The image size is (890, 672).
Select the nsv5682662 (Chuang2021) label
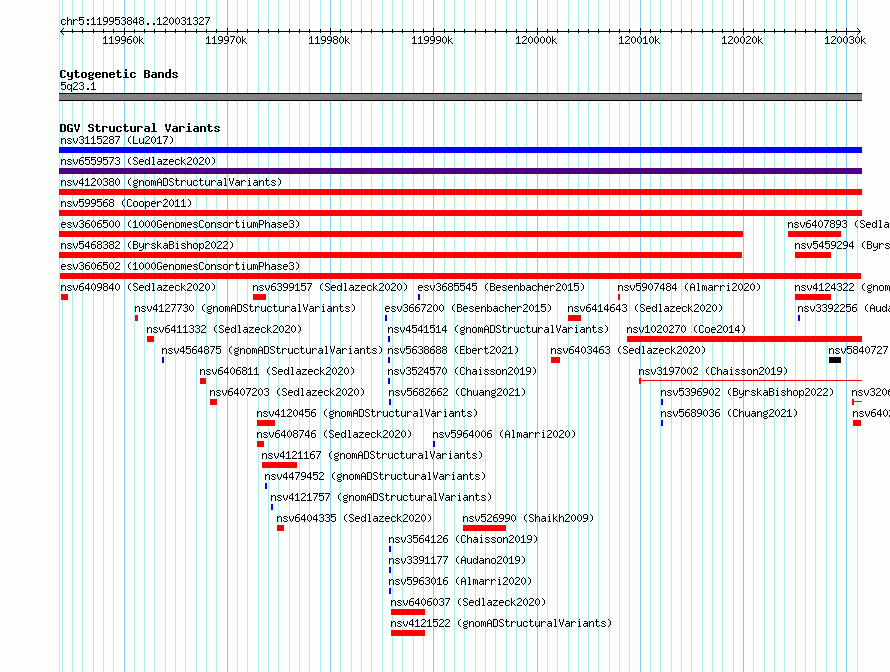[x=457, y=392]
